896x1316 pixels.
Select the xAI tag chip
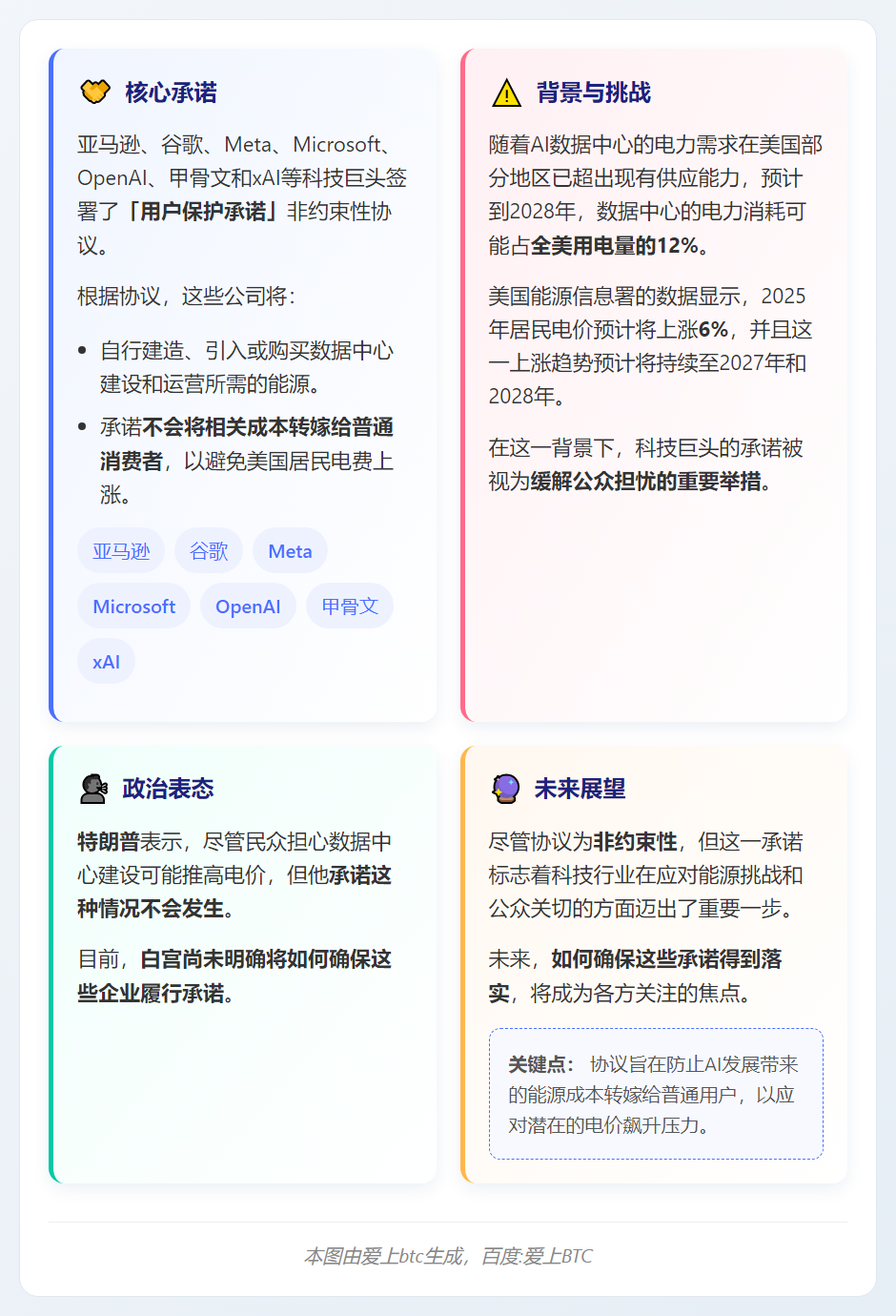[x=106, y=662]
